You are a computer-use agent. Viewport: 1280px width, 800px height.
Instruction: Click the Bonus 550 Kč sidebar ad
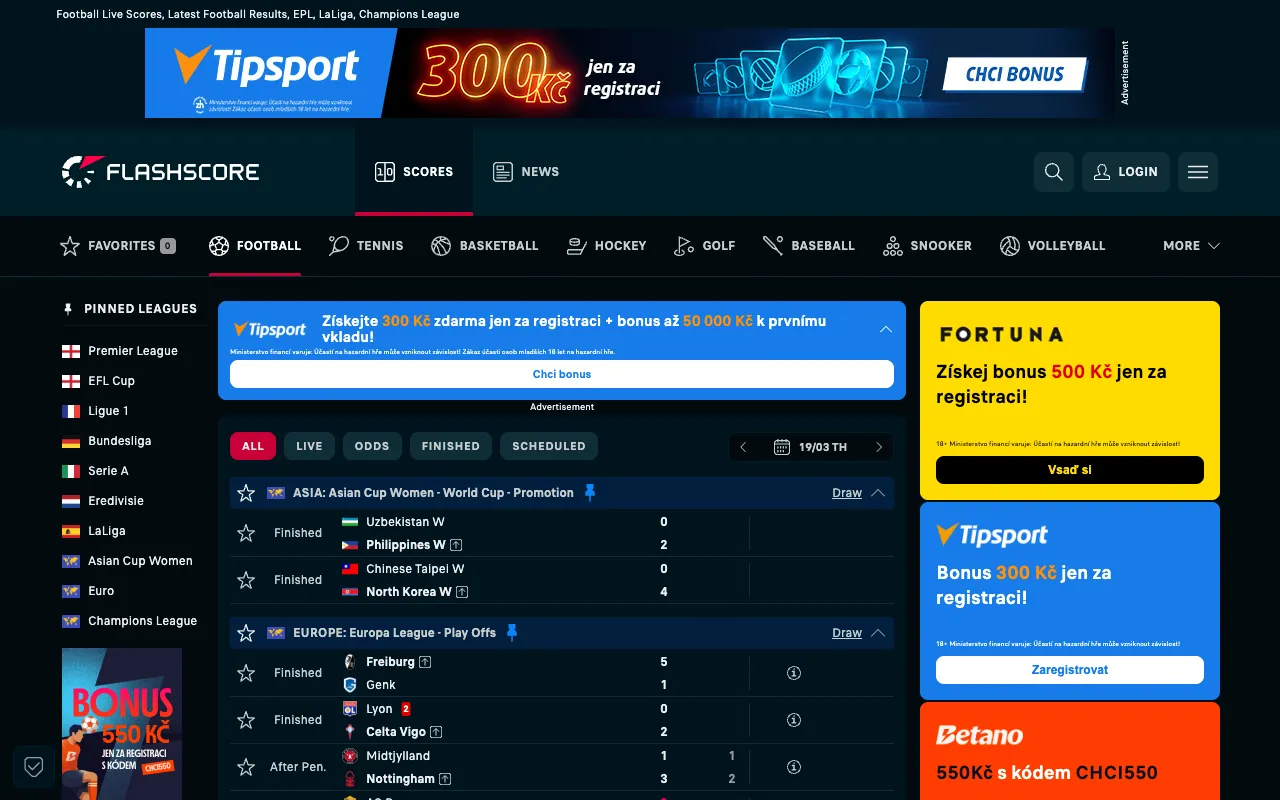(x=122, y=724)
